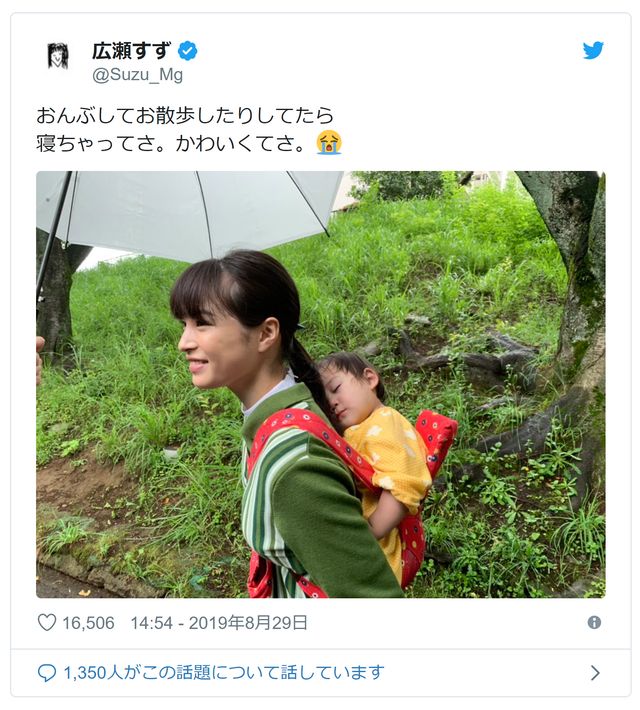Image resolution: width=640 pixels, height=710 pixels.
Task: Open the 14:54 - 2019年8月29日 timestamp
Action: click(x=219, y=623)
